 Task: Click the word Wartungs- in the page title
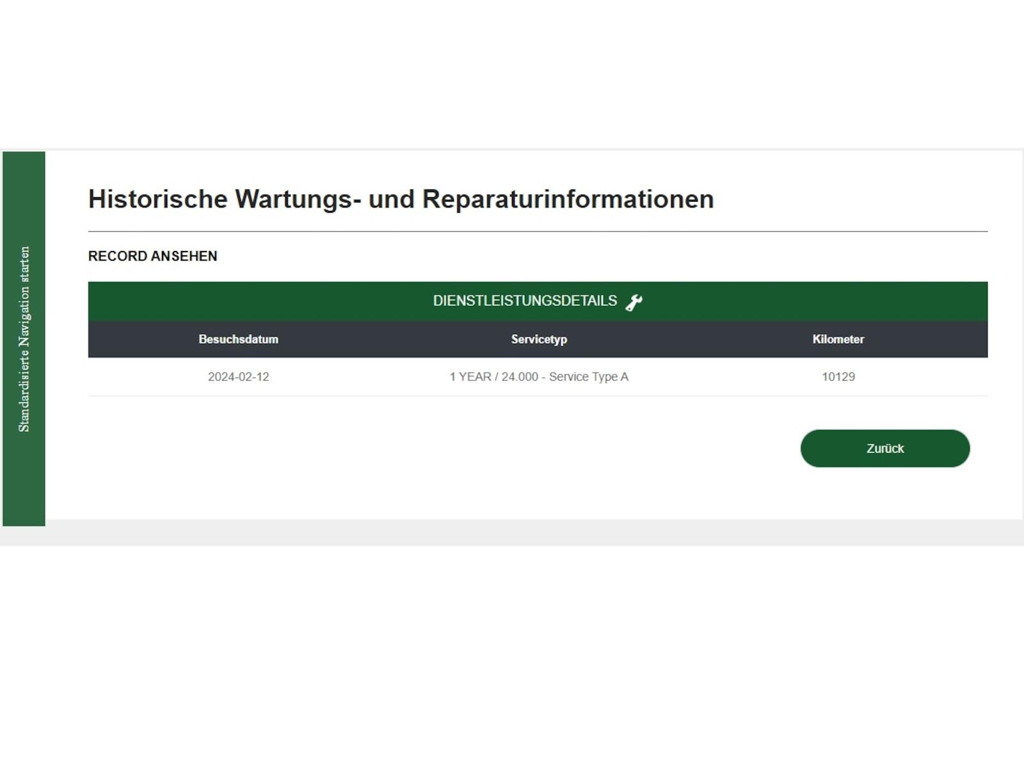[x=297, y=199]
